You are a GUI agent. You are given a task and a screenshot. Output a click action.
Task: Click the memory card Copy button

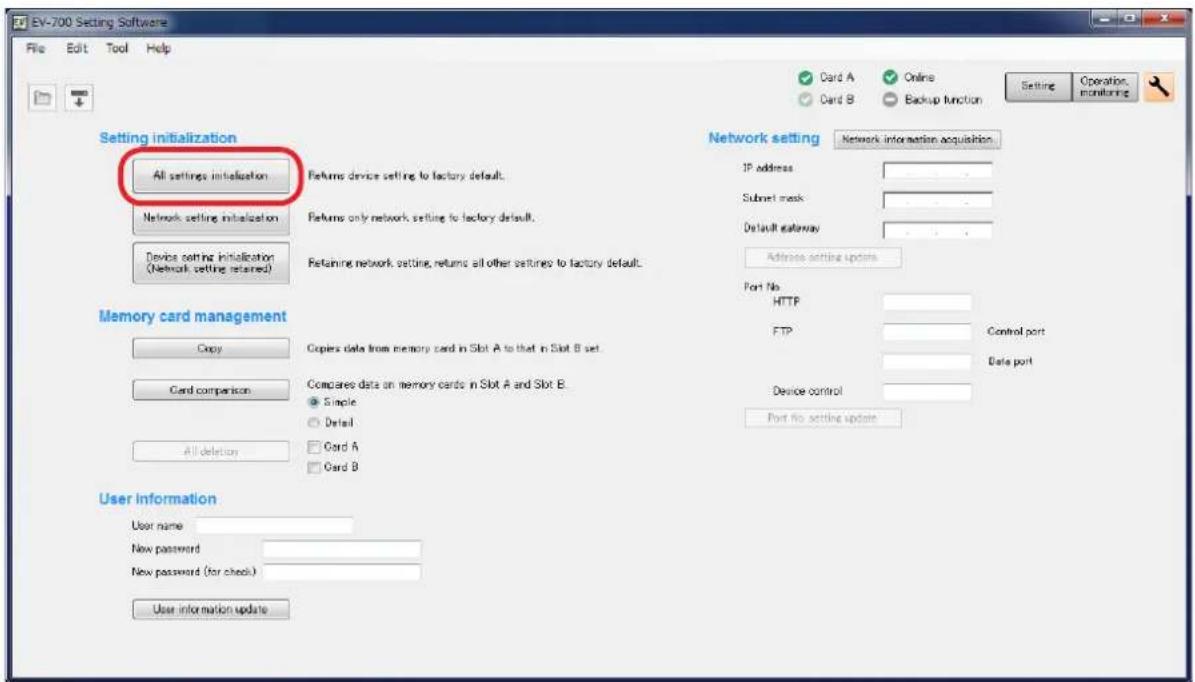(x=210, y=348)
